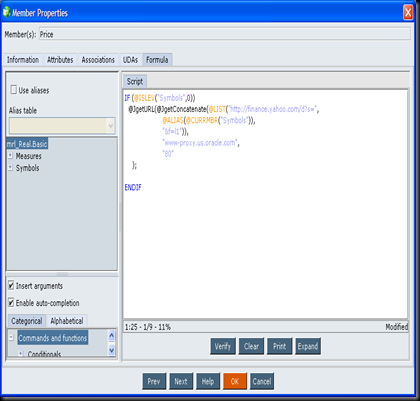Expand the Conditionals node
This screenshot has height=401, width=420.
21,353
